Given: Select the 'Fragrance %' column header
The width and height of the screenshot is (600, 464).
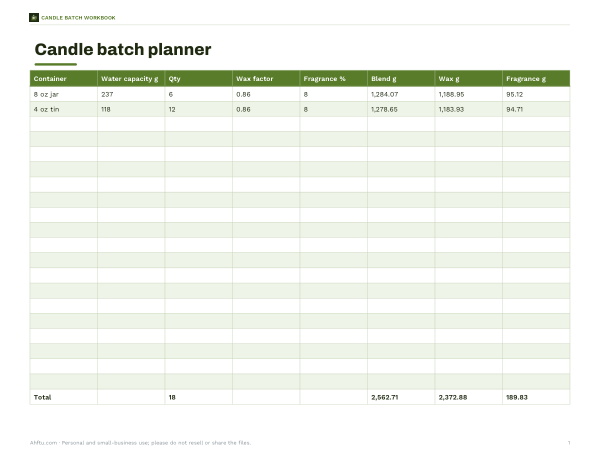Looking at the screenshot, I should tap(334, 78).
